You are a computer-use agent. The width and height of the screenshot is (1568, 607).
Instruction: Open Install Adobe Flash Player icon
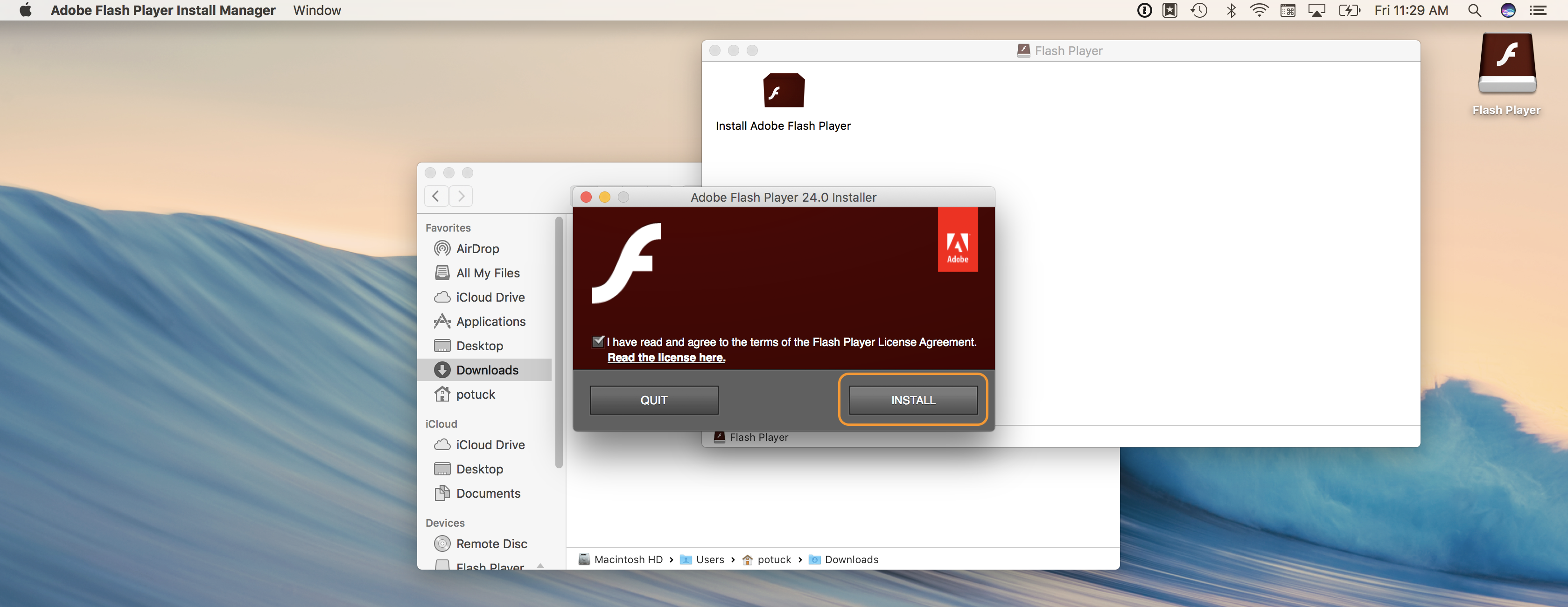point(784,91)
